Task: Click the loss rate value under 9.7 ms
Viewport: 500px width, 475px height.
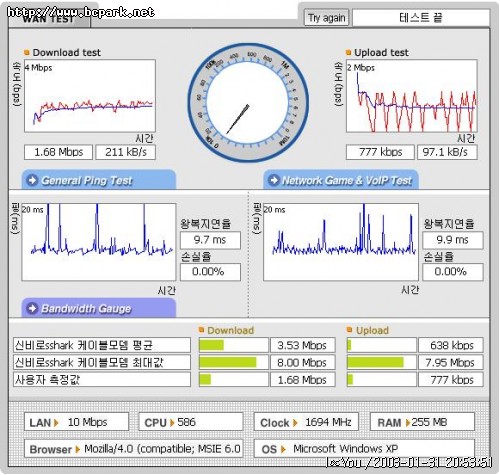Action: click(x=210, y=272)
